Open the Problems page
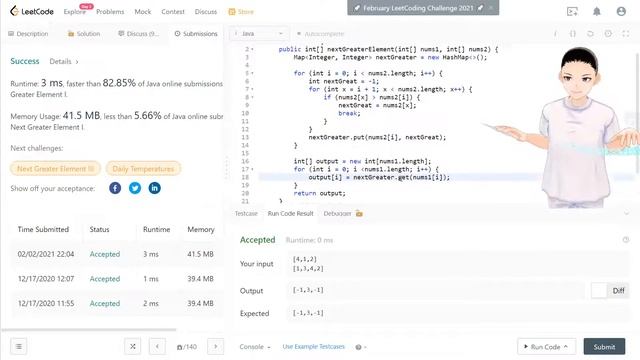The image size is (640, 360). pos(110,12)
